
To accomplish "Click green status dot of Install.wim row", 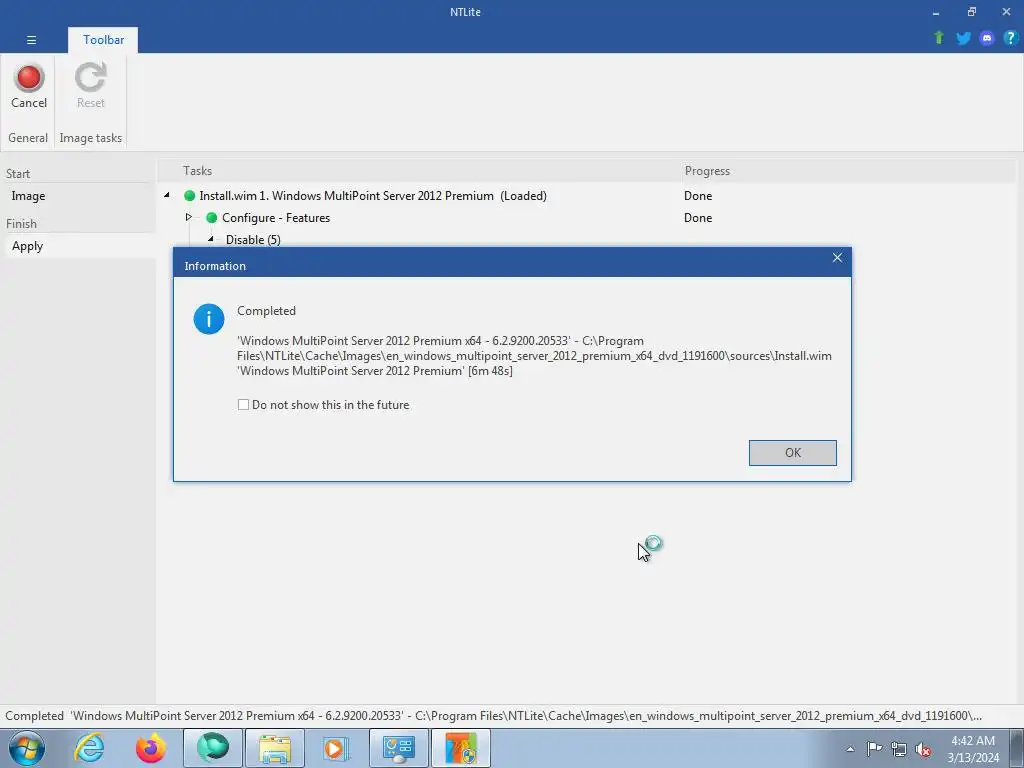I will tap(189, 196).
